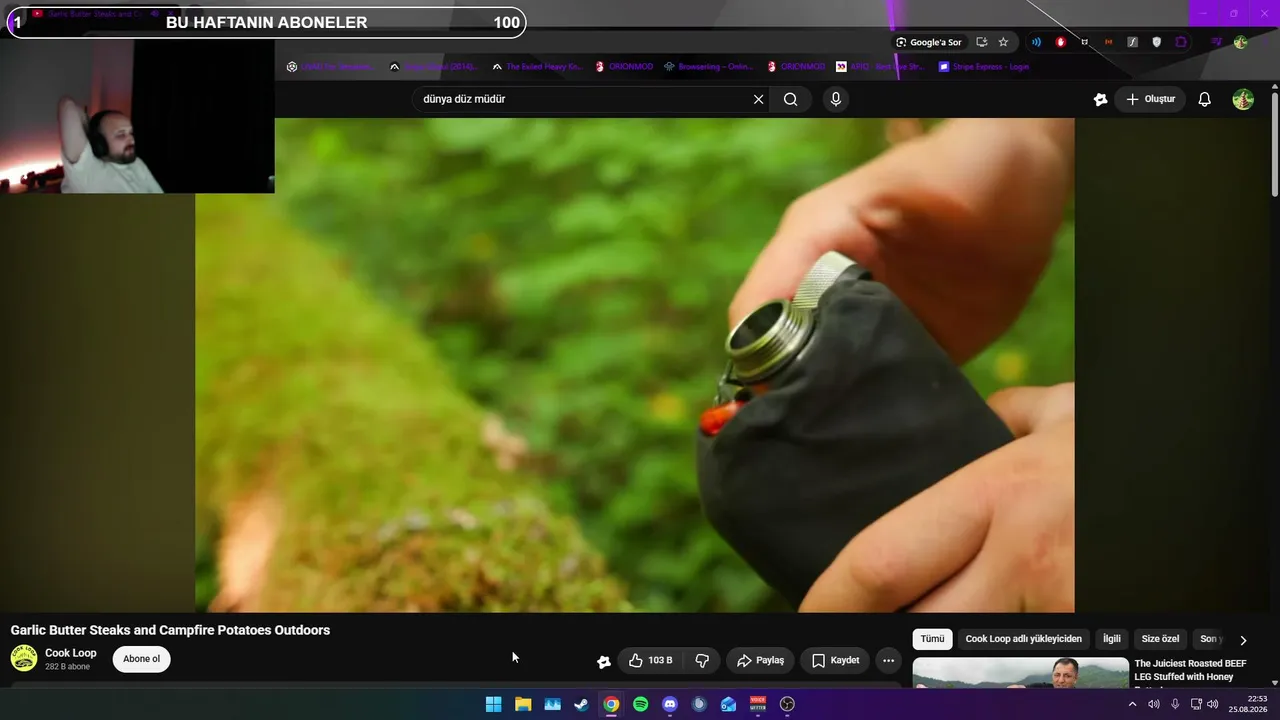Save the video with Kaydet

[x=835, y=660]
